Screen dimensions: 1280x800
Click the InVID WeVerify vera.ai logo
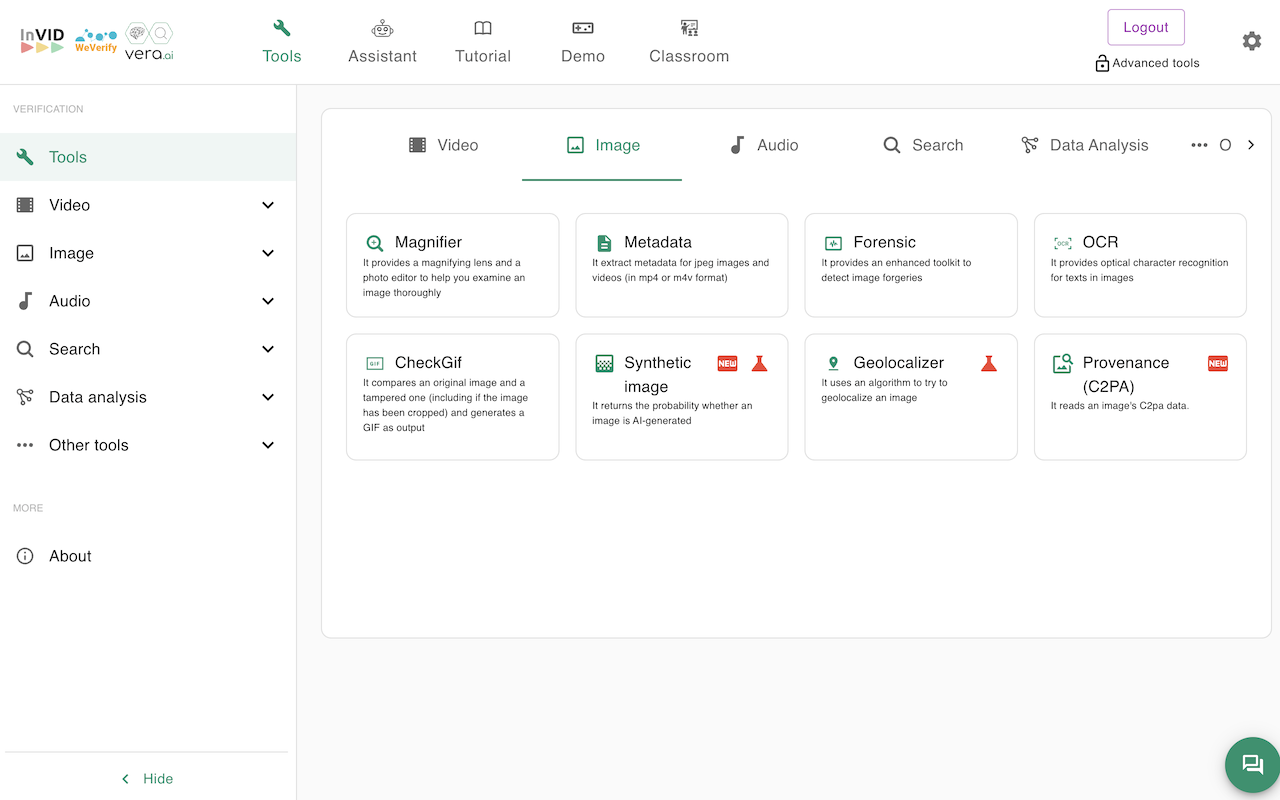coord(97,41)
